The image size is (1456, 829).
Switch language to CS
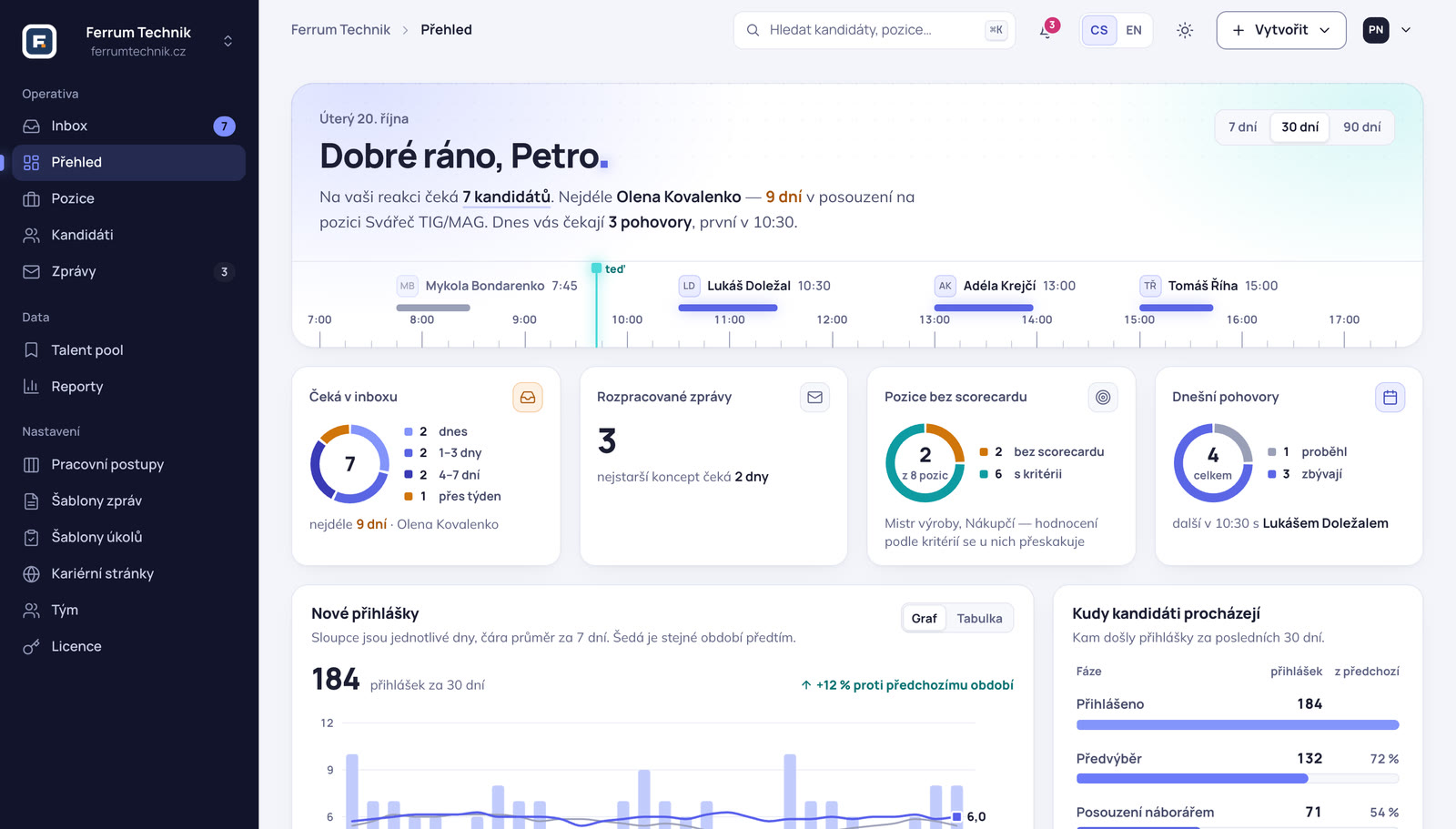(1099, 30)
